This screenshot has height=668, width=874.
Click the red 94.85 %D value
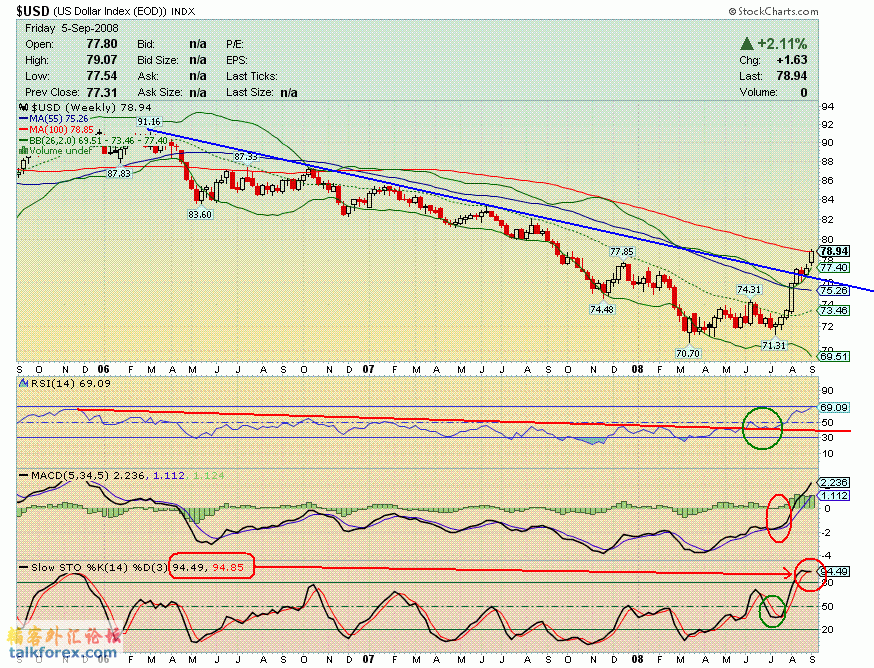click(x=229, y=567)
